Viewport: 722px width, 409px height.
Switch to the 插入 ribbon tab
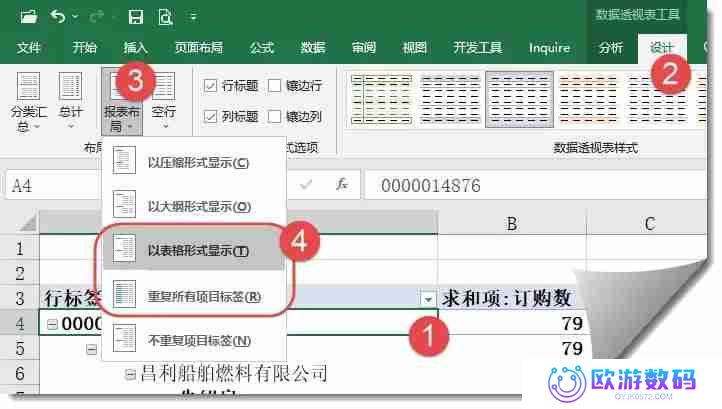coord(135,48)
